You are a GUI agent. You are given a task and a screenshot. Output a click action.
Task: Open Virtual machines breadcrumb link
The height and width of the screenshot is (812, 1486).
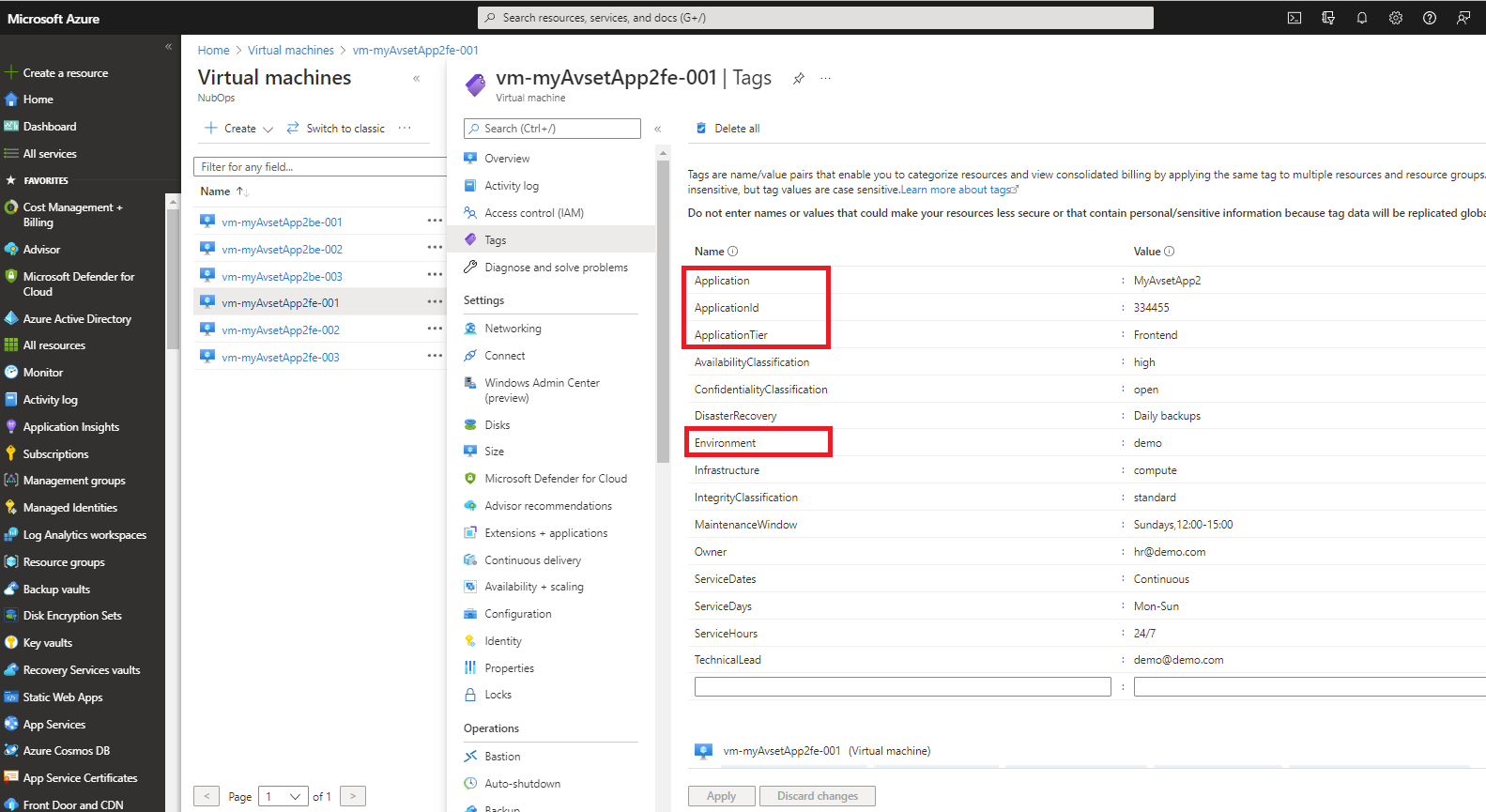(x=291, y=51)
